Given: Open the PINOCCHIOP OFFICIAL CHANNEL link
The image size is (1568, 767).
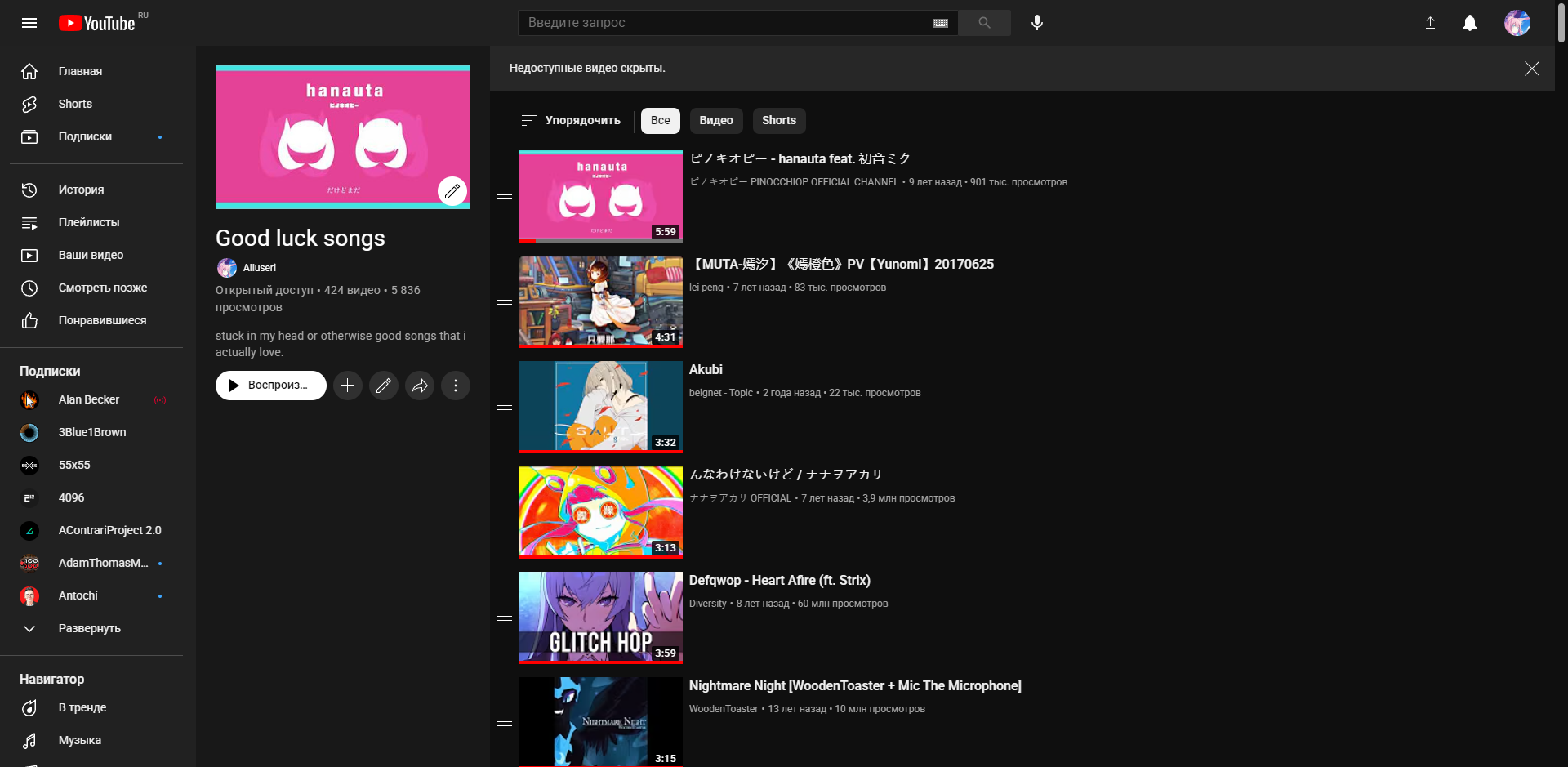Looking at the screenshot, I should pos(794,182).
